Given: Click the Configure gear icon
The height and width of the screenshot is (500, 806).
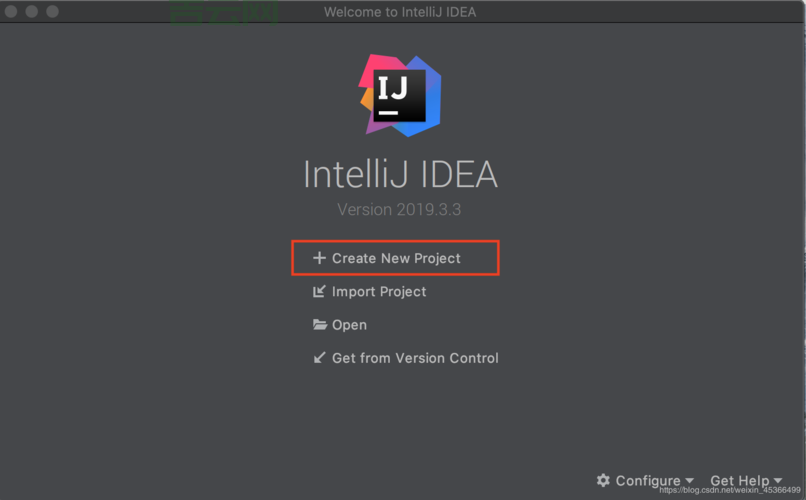Looking at the screenshot, I should tap(603, 480).
